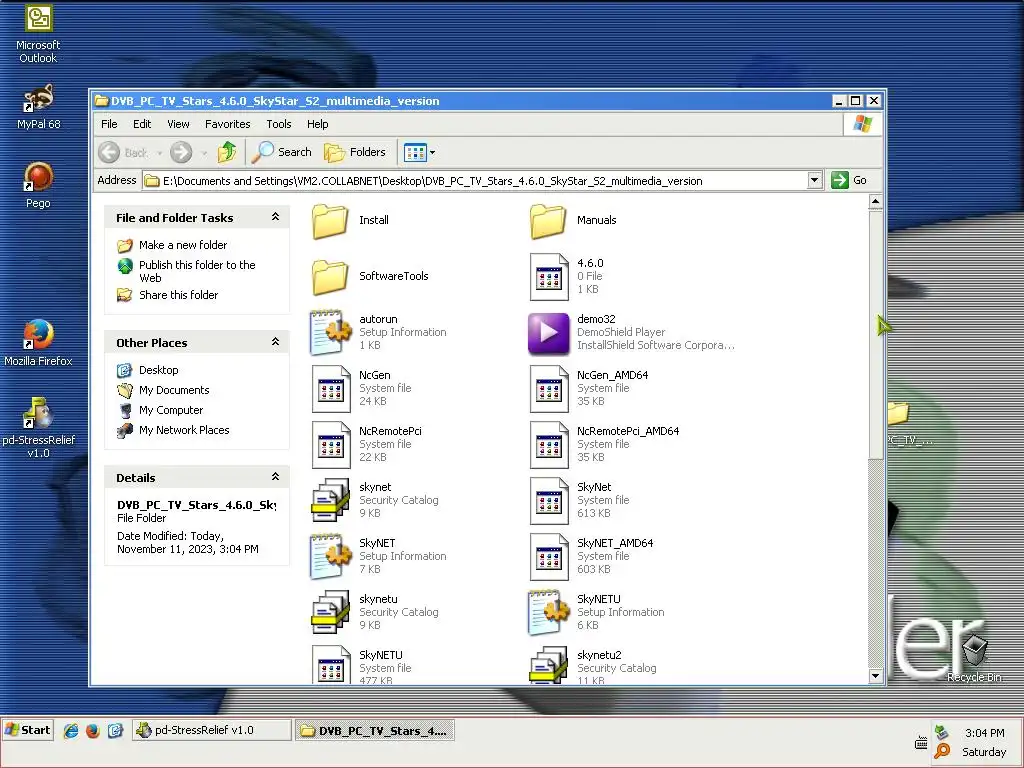
Task: Click the vertical scrollbar thumb in file list
Action: [x=876, y=334]
